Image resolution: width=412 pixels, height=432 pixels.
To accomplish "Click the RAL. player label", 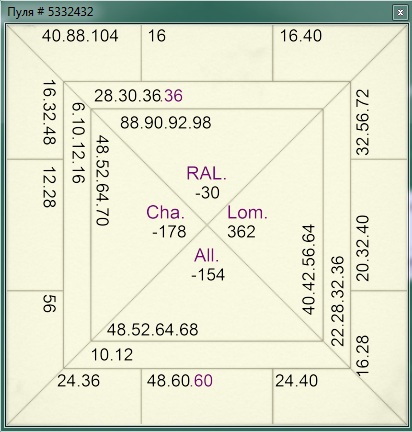I will coord(207,174).
